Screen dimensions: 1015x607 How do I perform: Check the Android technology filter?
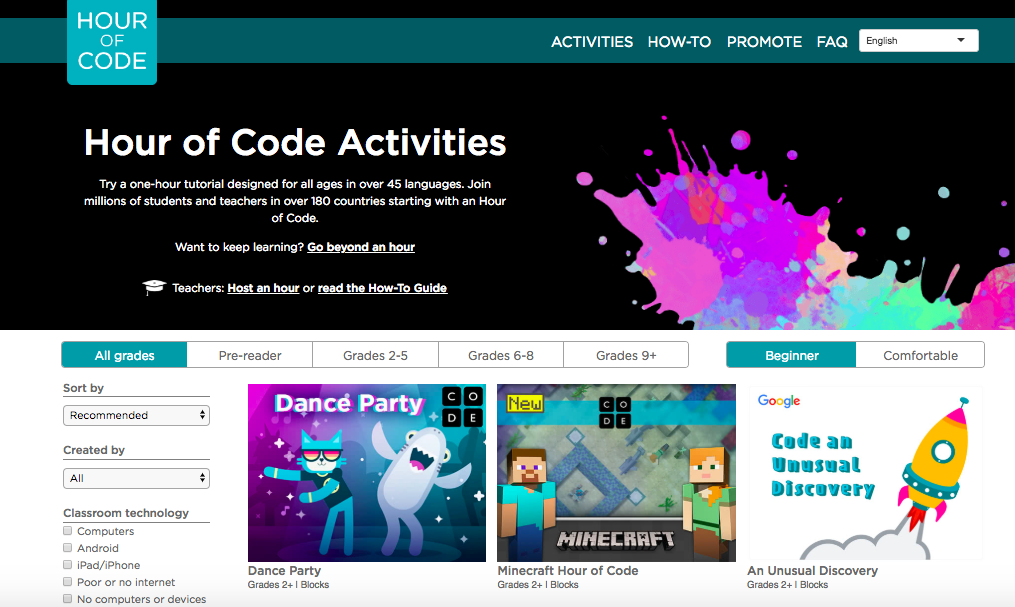pyautogui.click(x=68, y=548)
